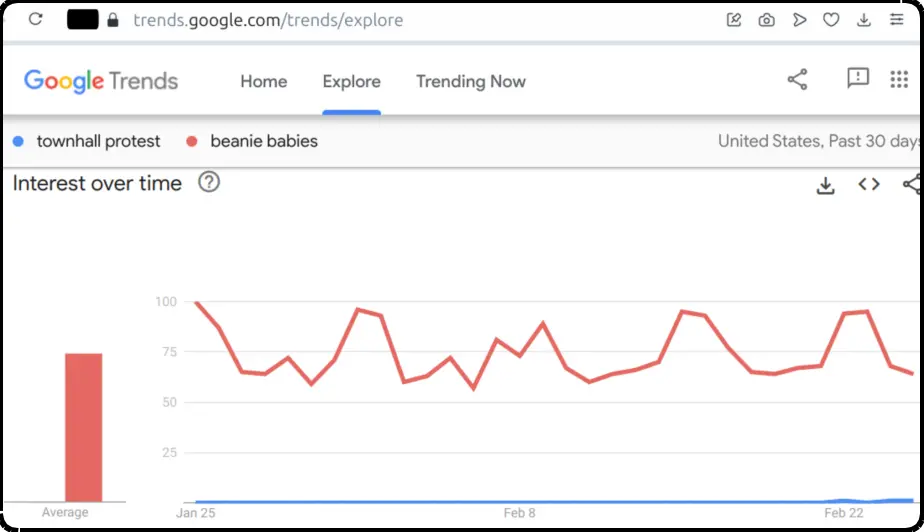Screen dimensions: 924x532
Task: Click the Google Trends share icon
Action: pos(797,80)
